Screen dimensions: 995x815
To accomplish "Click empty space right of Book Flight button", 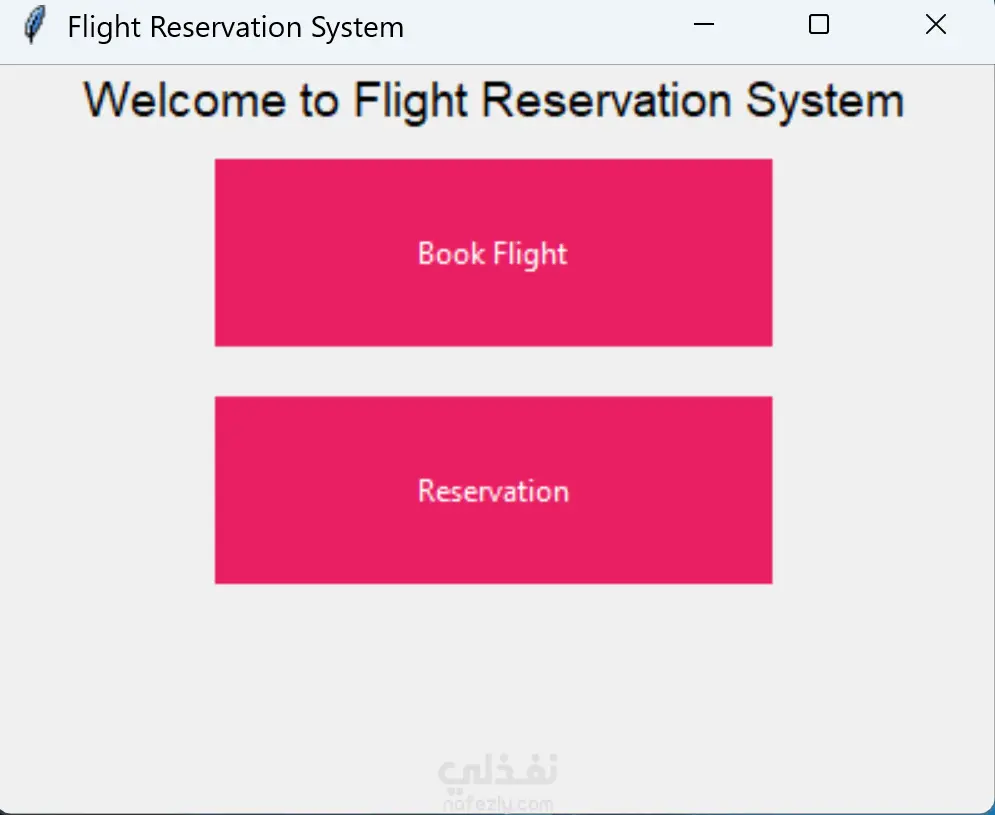I will pyautogui.click(x=882, y=253).
